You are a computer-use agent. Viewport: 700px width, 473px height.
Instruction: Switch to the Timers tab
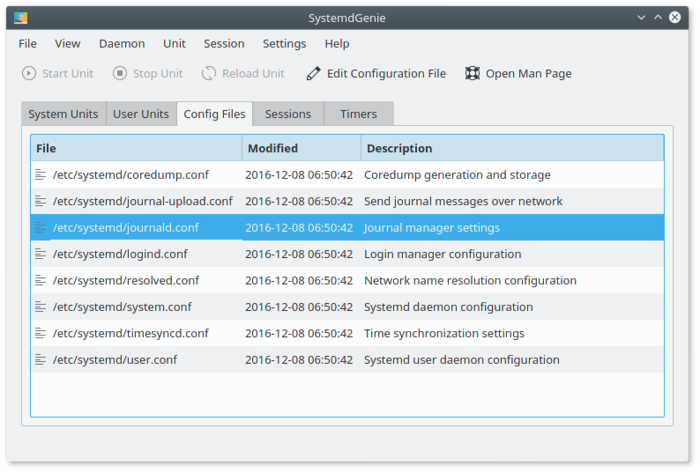tap(358, 114)
